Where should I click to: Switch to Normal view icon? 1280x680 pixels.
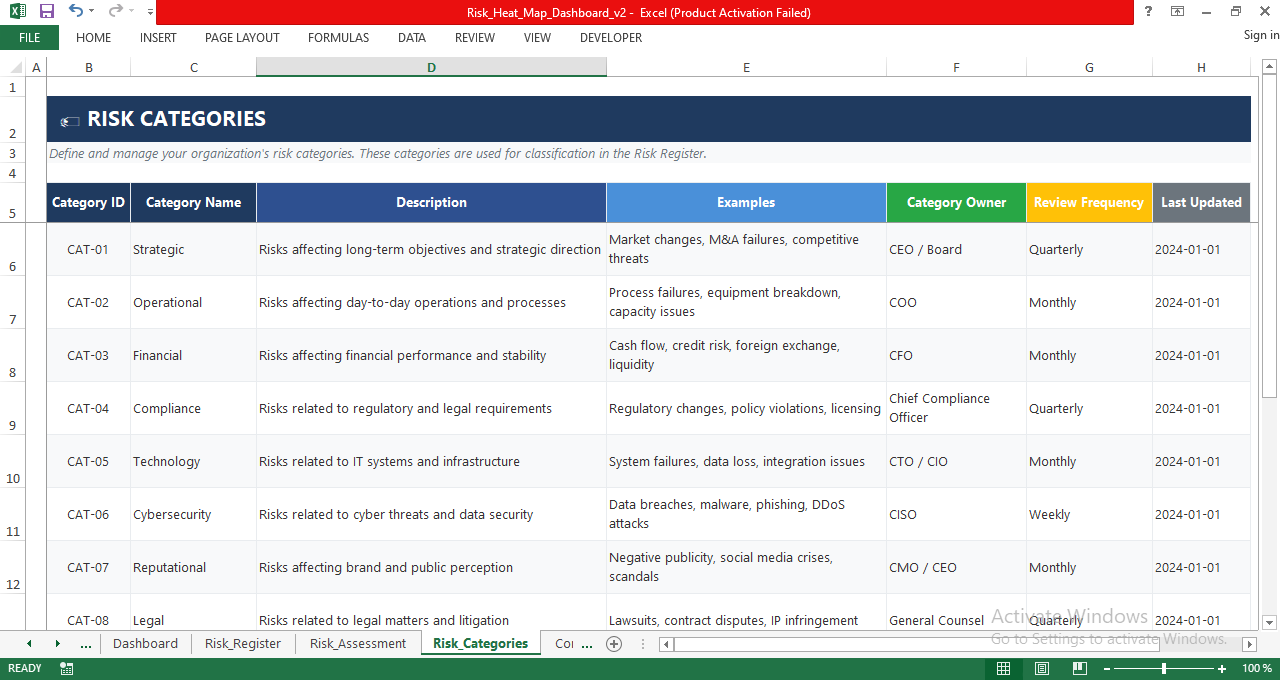1003,668
